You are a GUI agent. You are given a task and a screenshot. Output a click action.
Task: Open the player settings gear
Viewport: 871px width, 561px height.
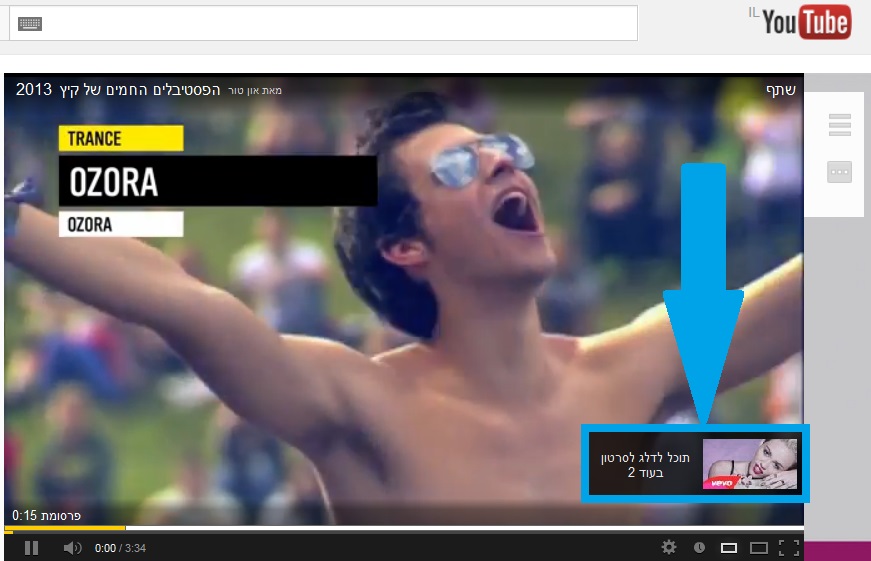click(669, 547)
